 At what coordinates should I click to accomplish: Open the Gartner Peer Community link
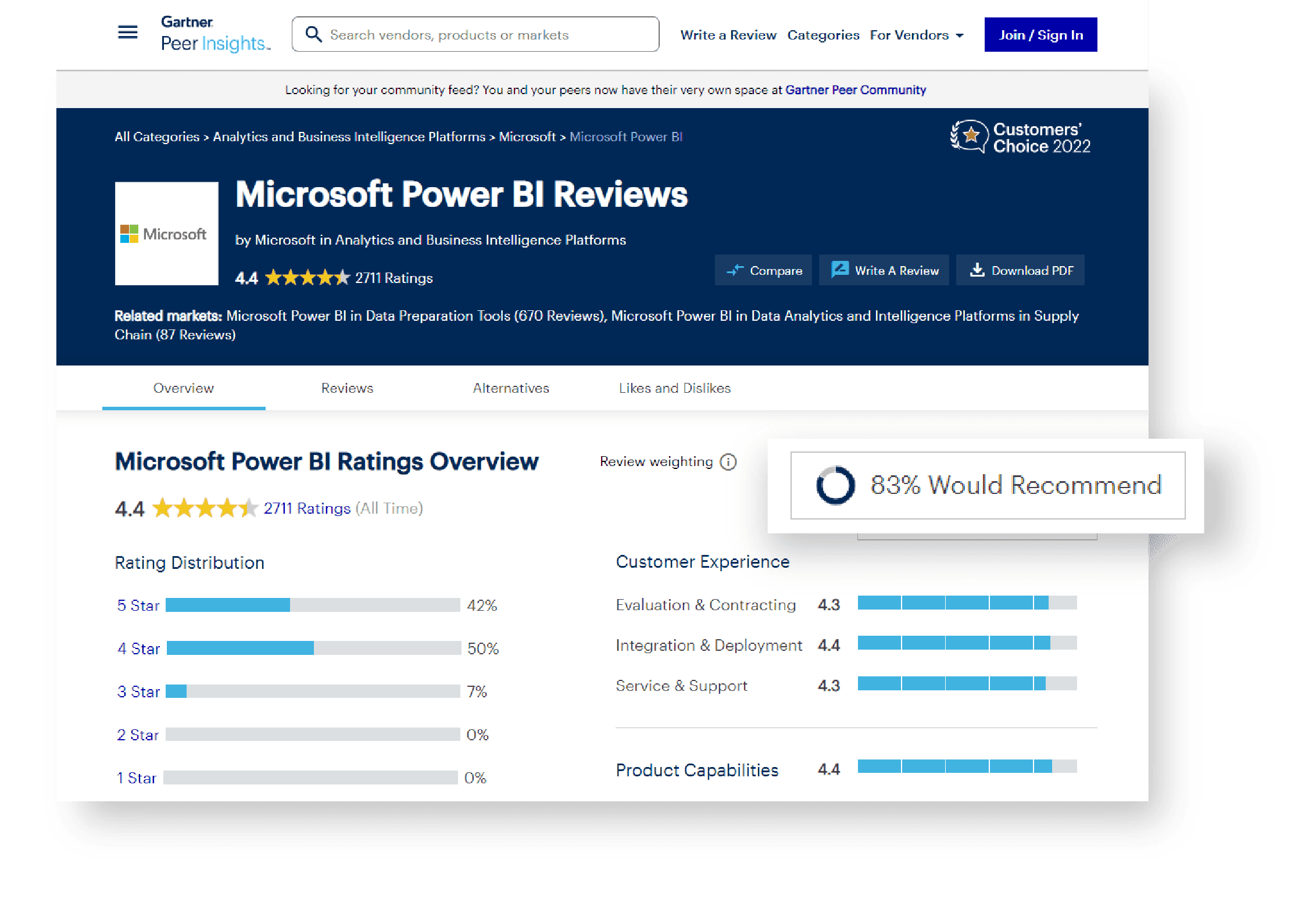coord(855,90)
